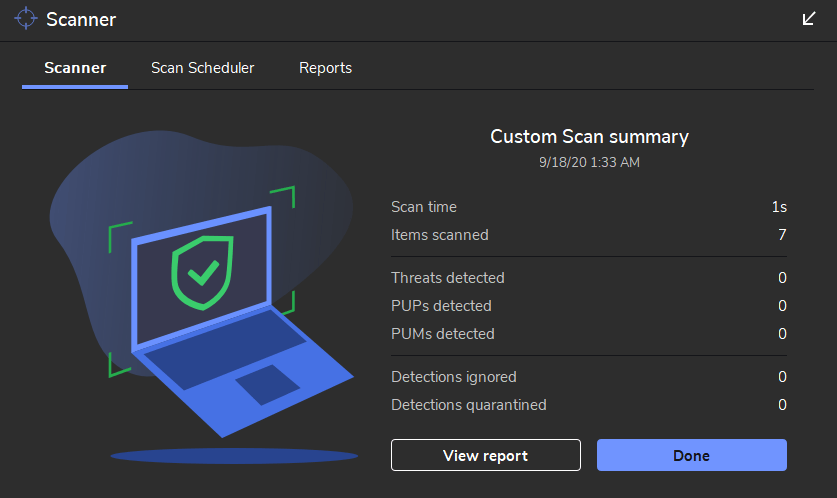Click the Scan time value 1s

[x=779, y=207]
